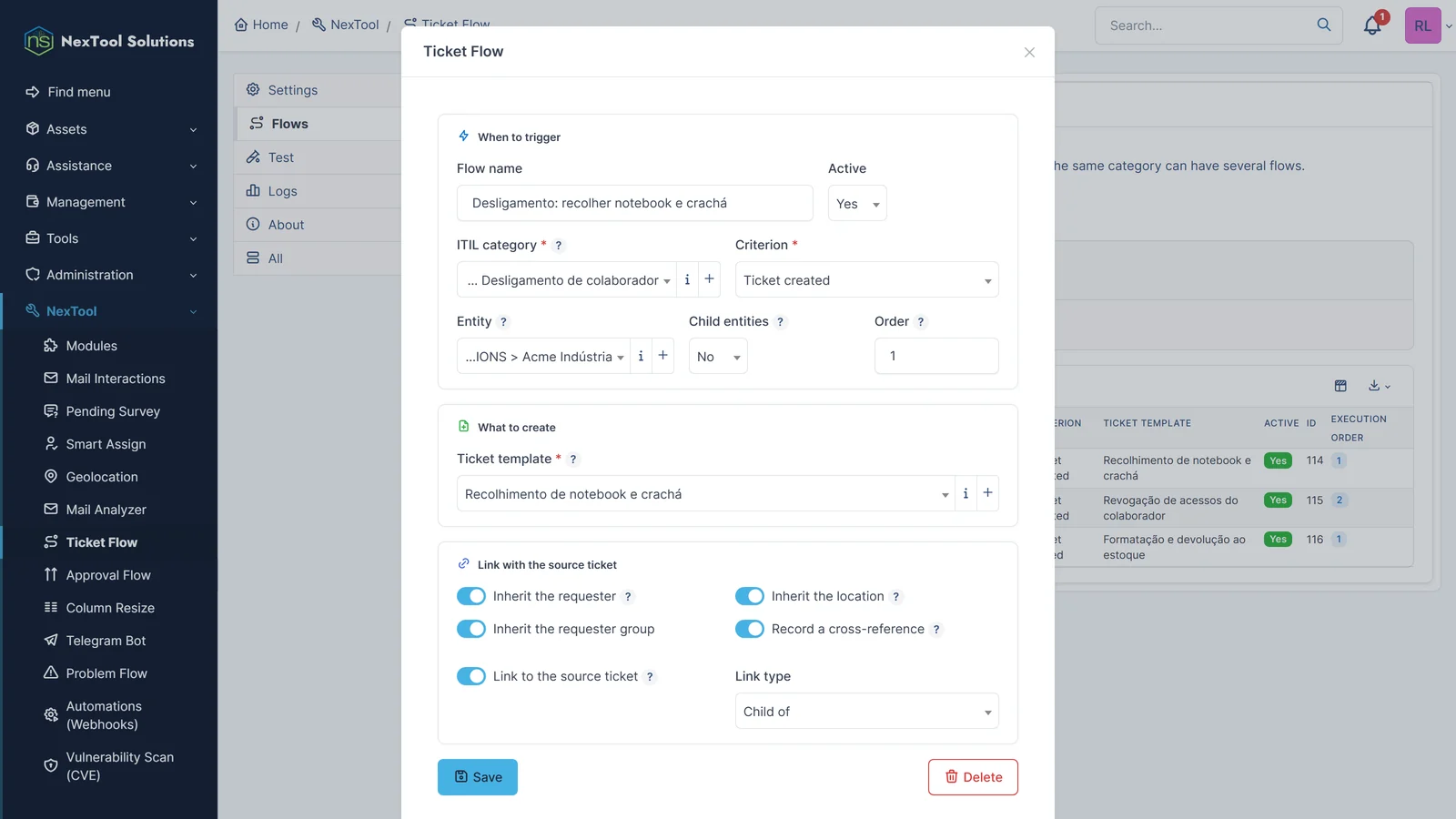This screenshot has width=1456, height=819.
Task: Open the RL user avatar menu
Action: click(1423, 25)
